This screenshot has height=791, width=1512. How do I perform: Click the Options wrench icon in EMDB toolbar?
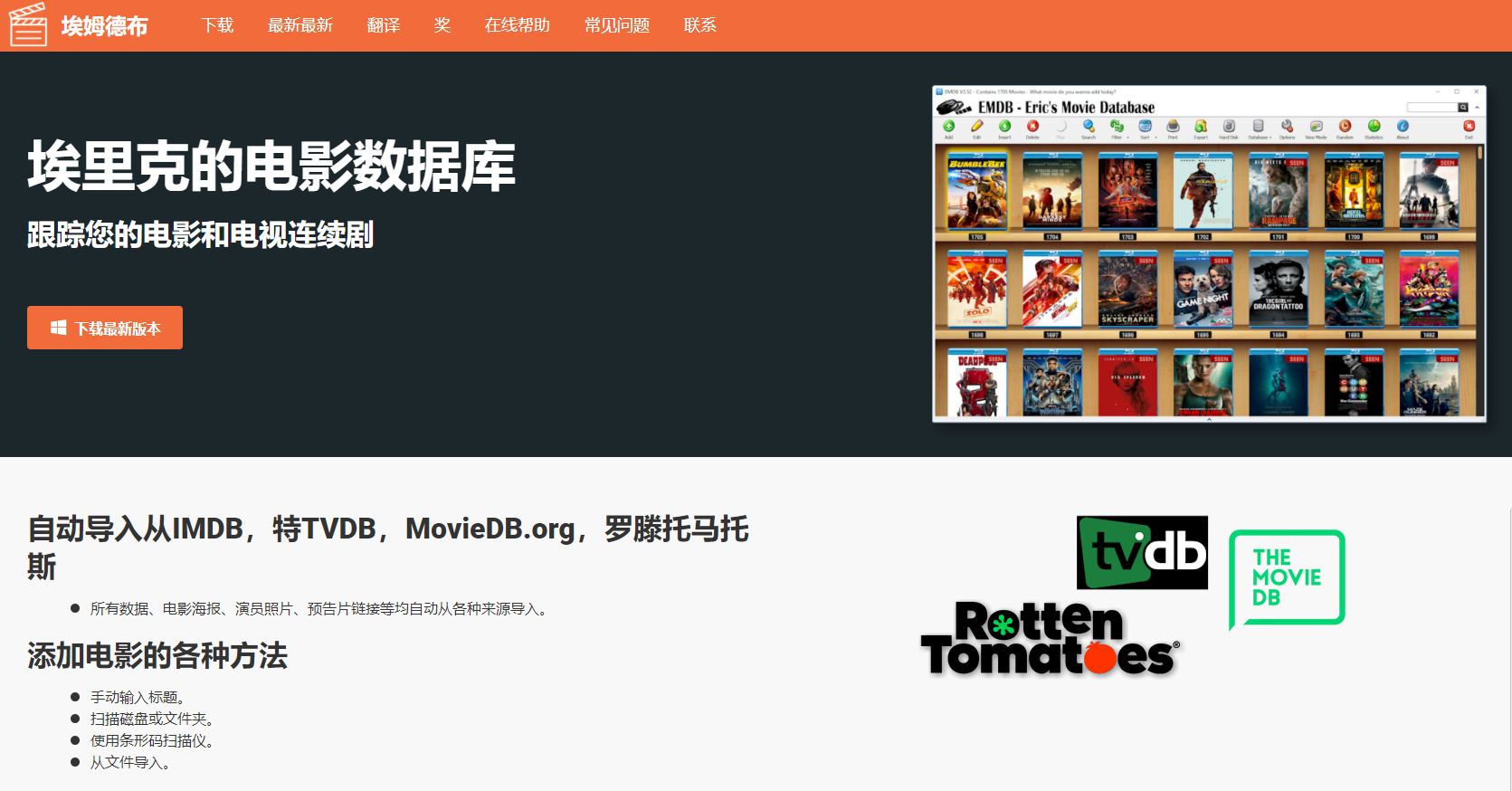pyautogui.click(x=1287, y=127)
